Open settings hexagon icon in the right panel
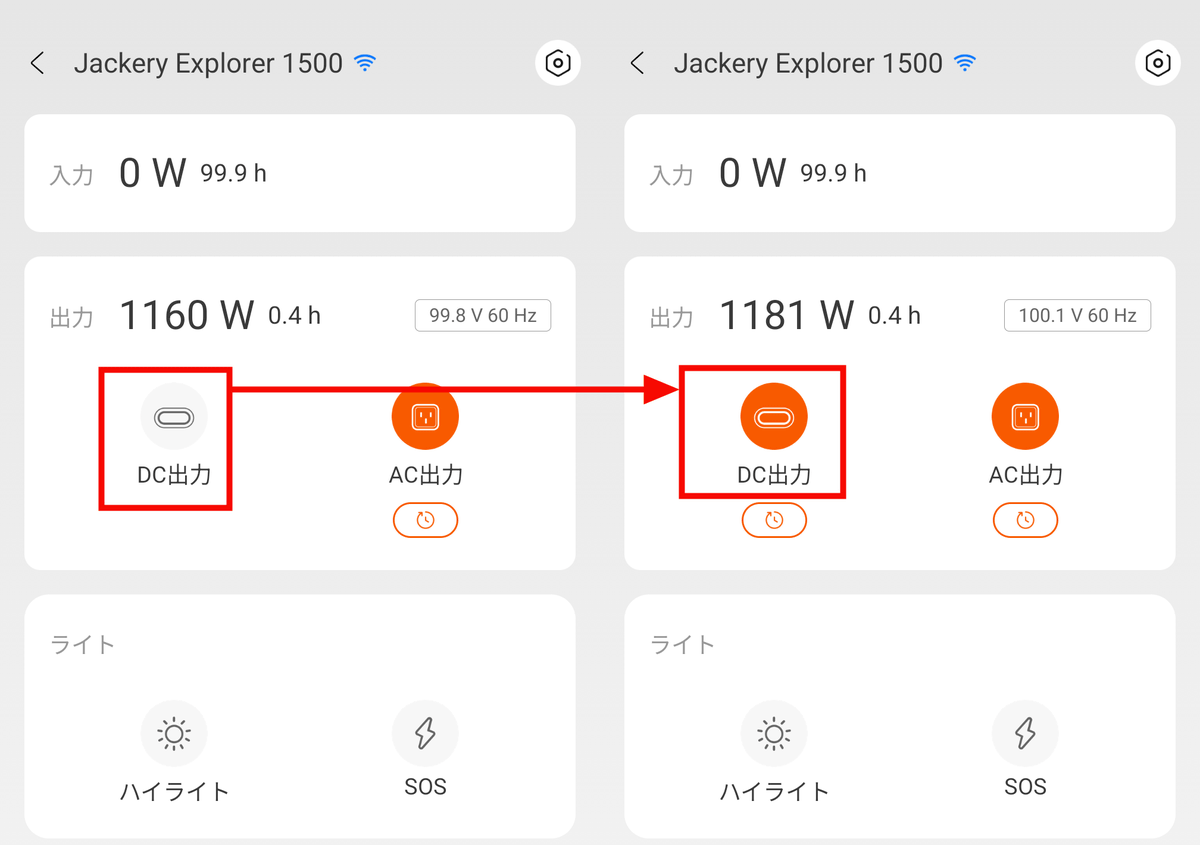Viewport: 1200px width, 845px height. pos(1157,64)
